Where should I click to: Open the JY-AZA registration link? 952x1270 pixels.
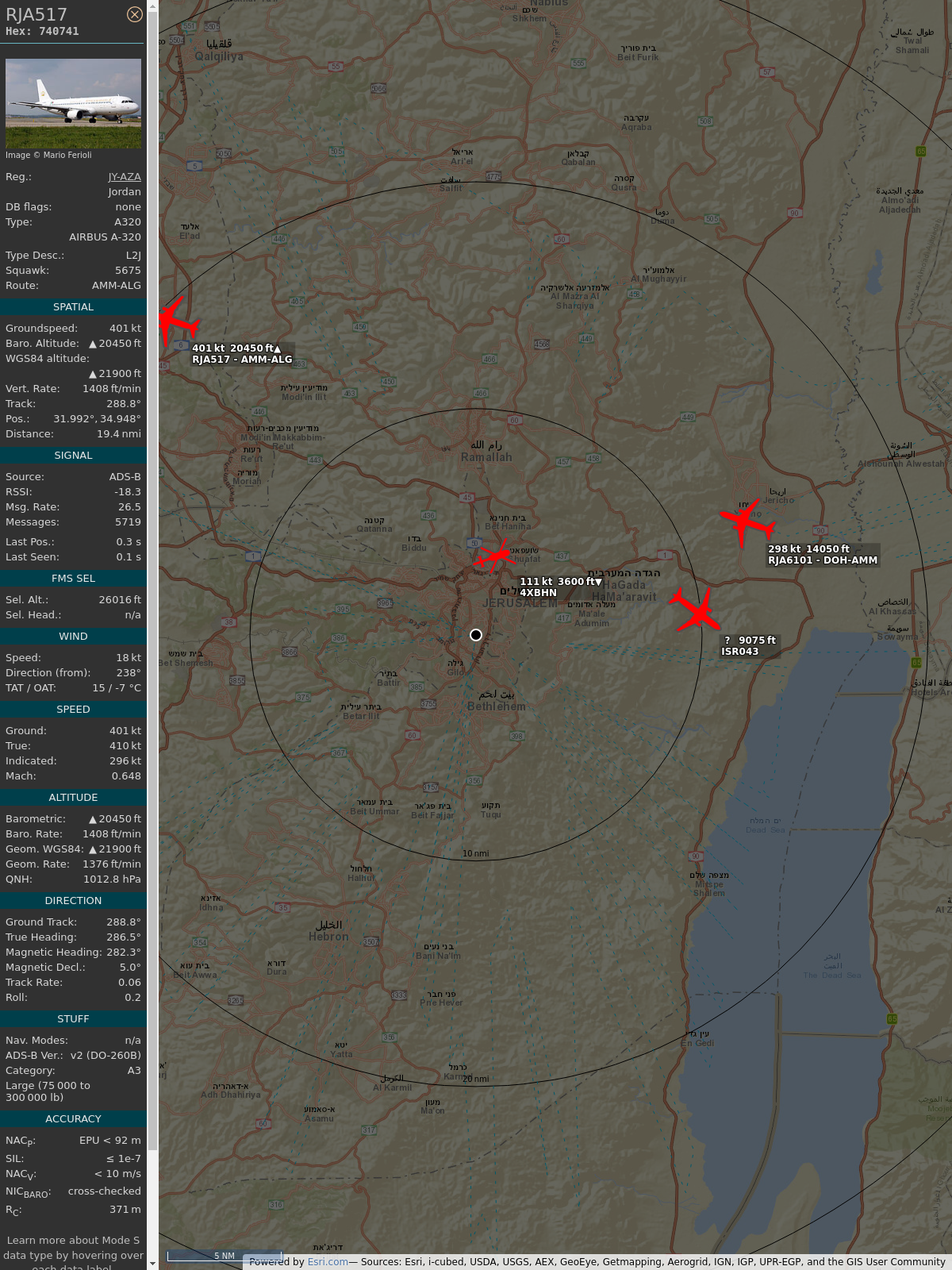[x=125, y=177]
